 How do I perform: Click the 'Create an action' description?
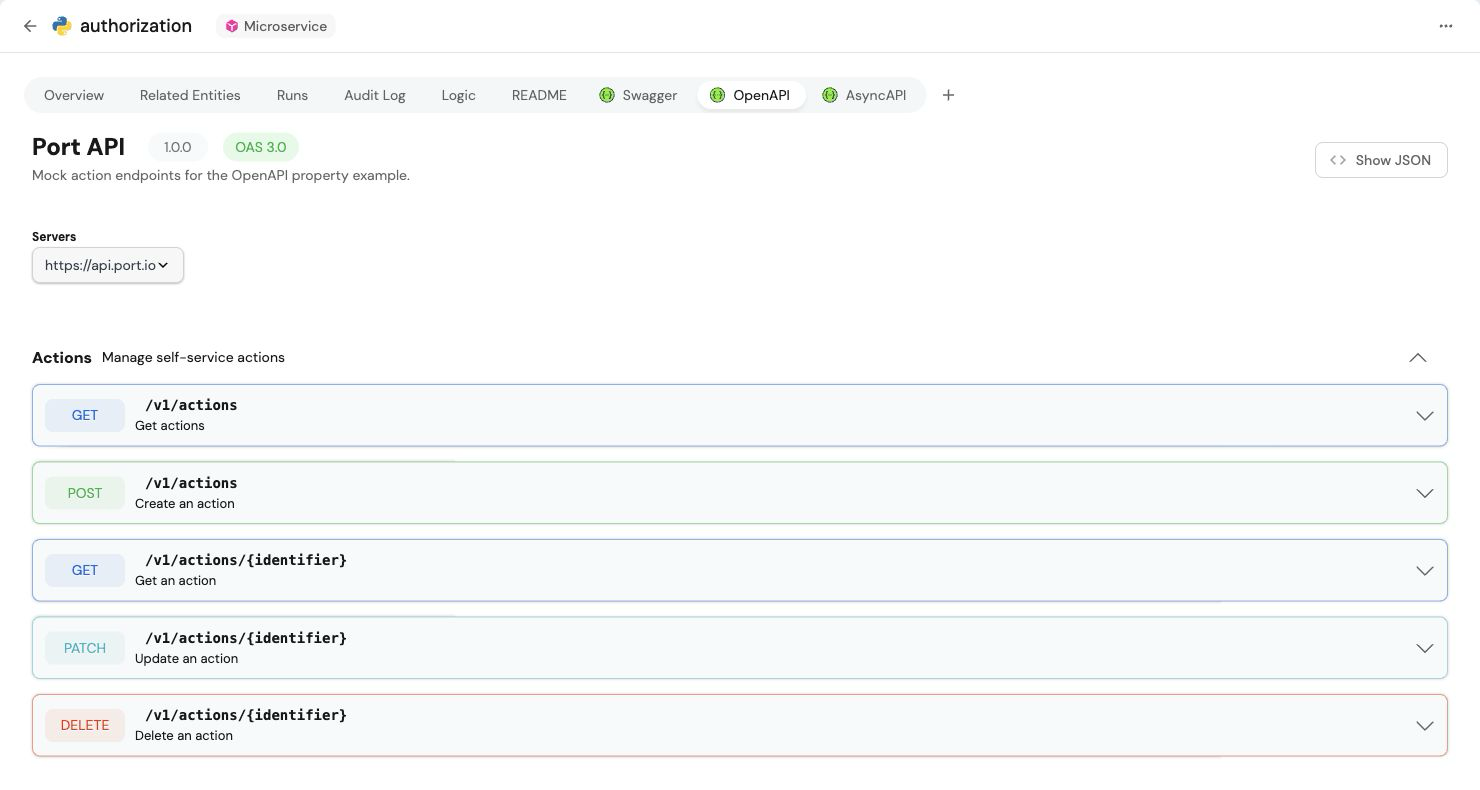pos(185,503)
